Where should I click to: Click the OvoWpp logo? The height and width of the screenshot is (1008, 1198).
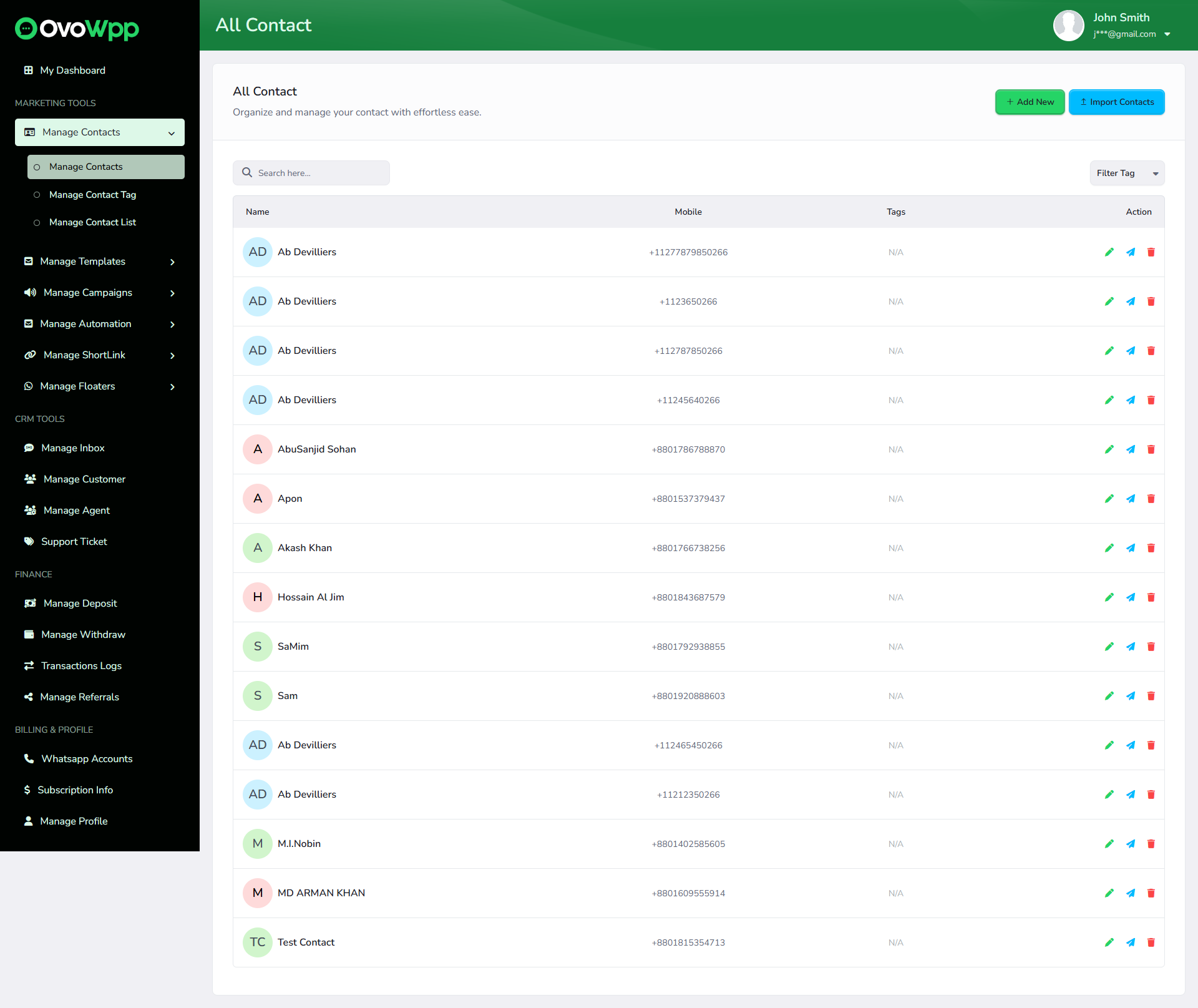[77, 29]
